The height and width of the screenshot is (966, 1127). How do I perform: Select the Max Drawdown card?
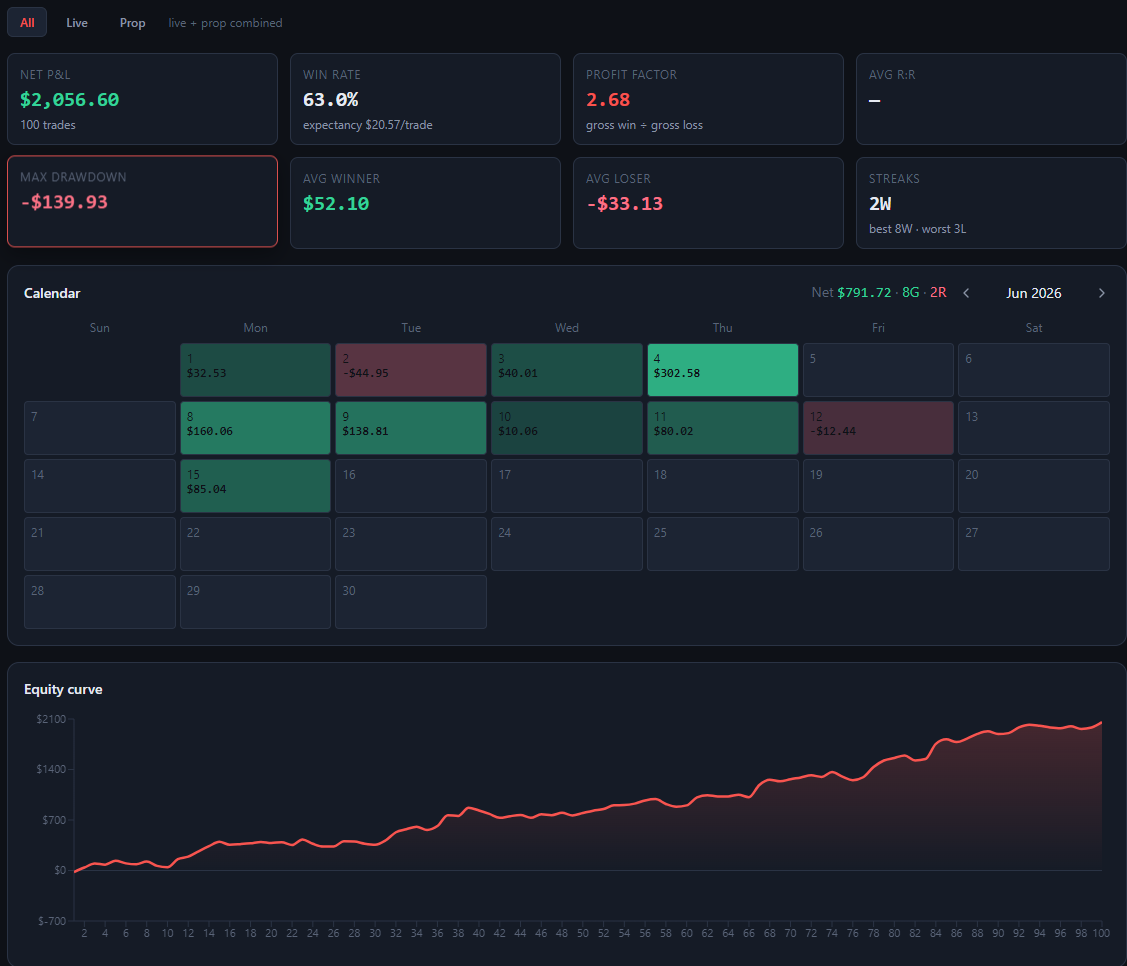tap(142, 201)
